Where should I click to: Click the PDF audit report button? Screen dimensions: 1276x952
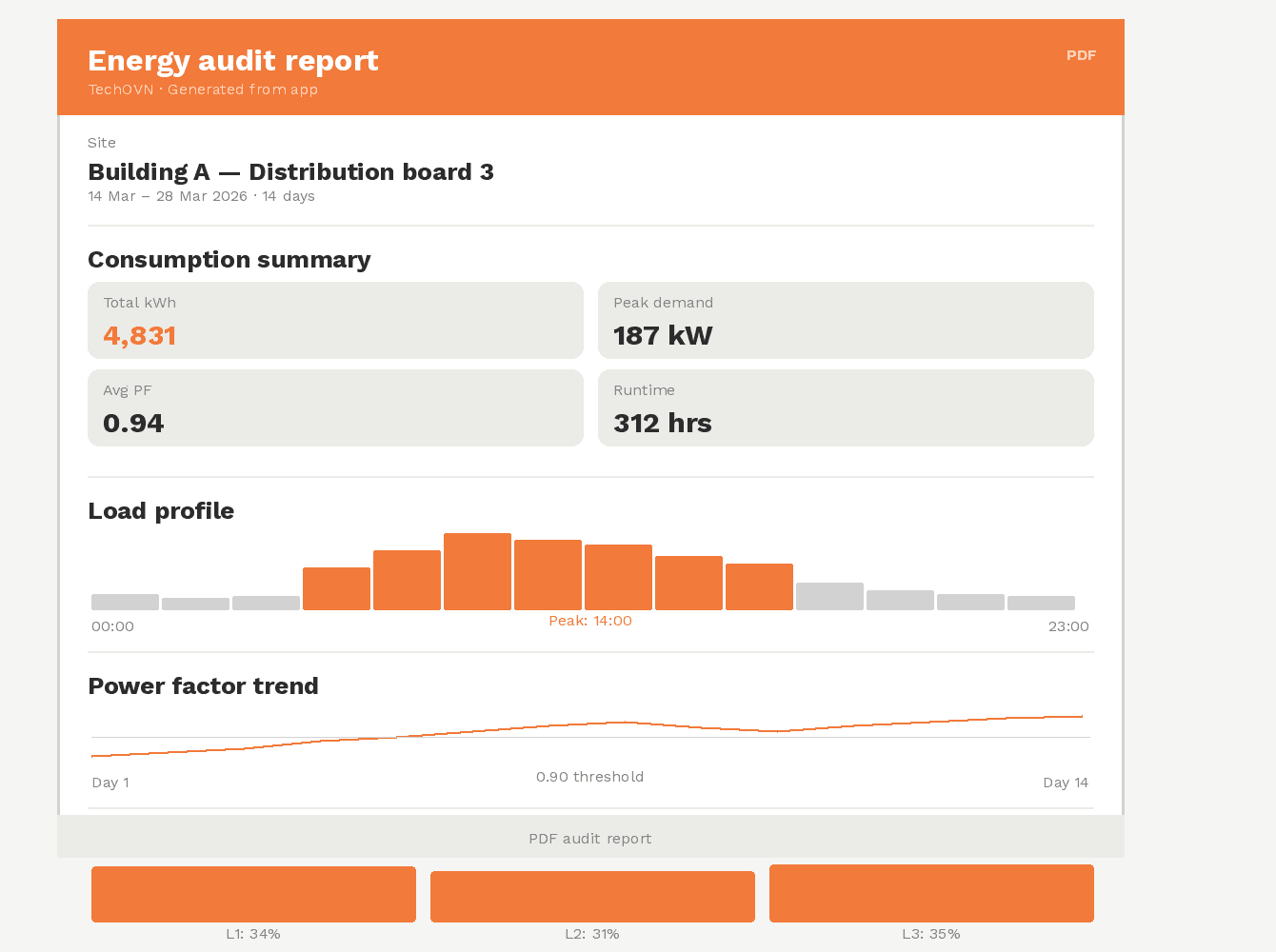[590, 838]
